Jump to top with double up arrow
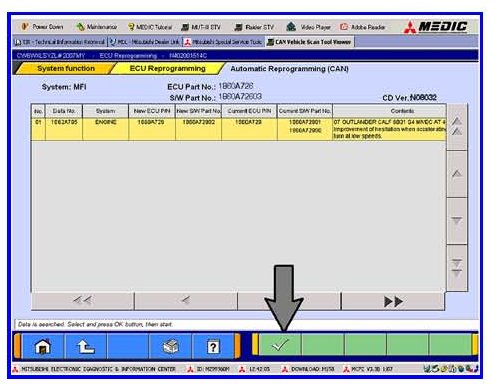The height and width of the screenshot is (385, 493). click(x=457, y=127)
